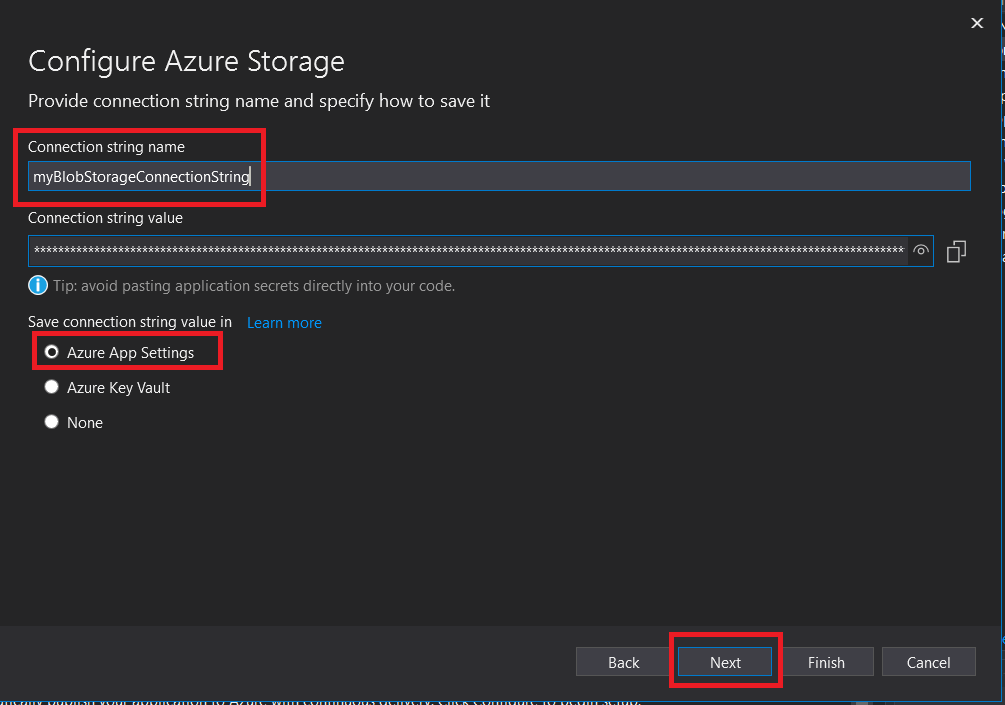Click 'Save connection string value in' label
This screenshot has height=705, width=1005.
coord(130,322)
